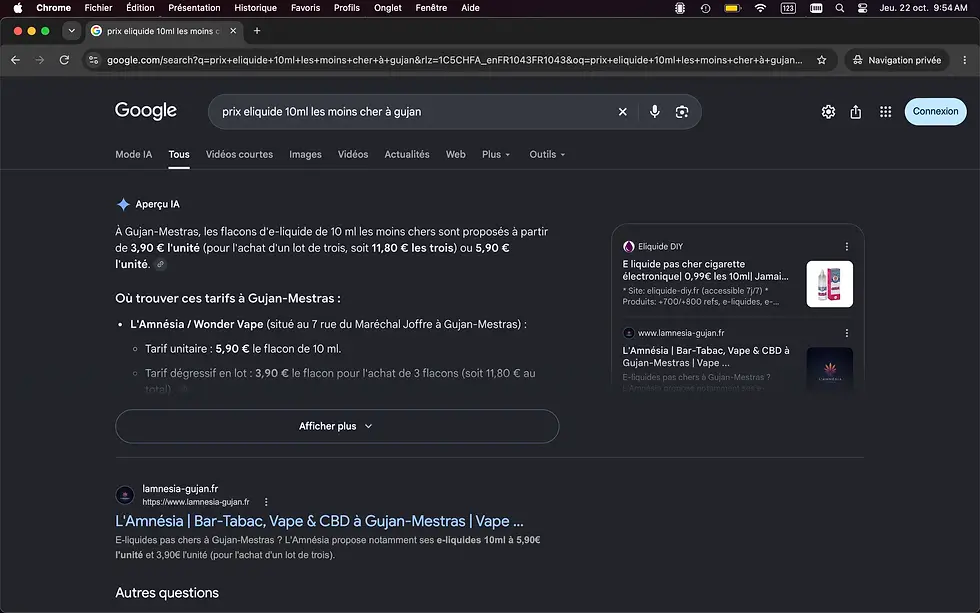This screenshot has height=613, width=980.
Task: Open the Historique menu
Action: 255,7
